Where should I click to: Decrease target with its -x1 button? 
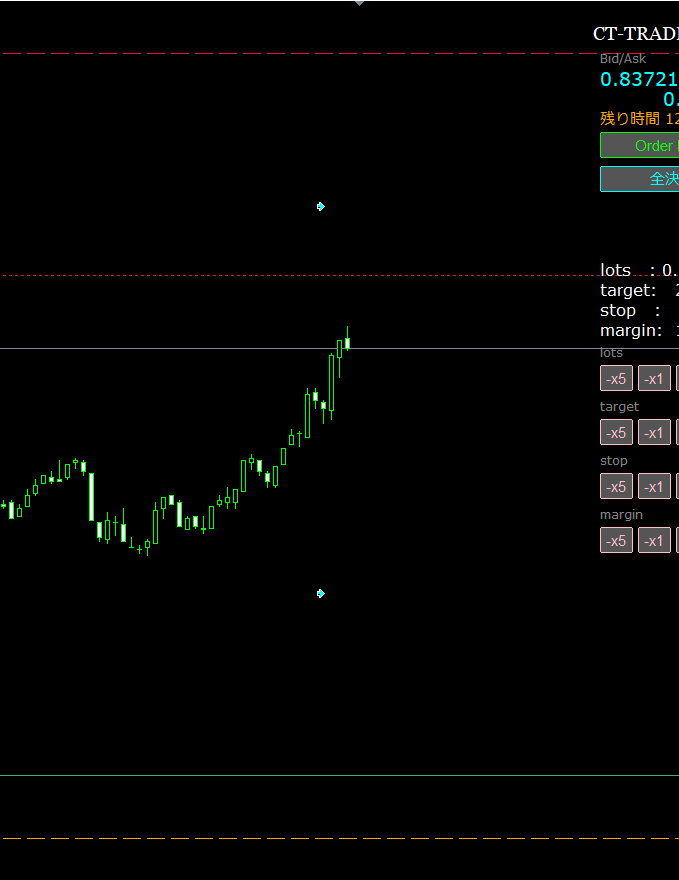654,432
